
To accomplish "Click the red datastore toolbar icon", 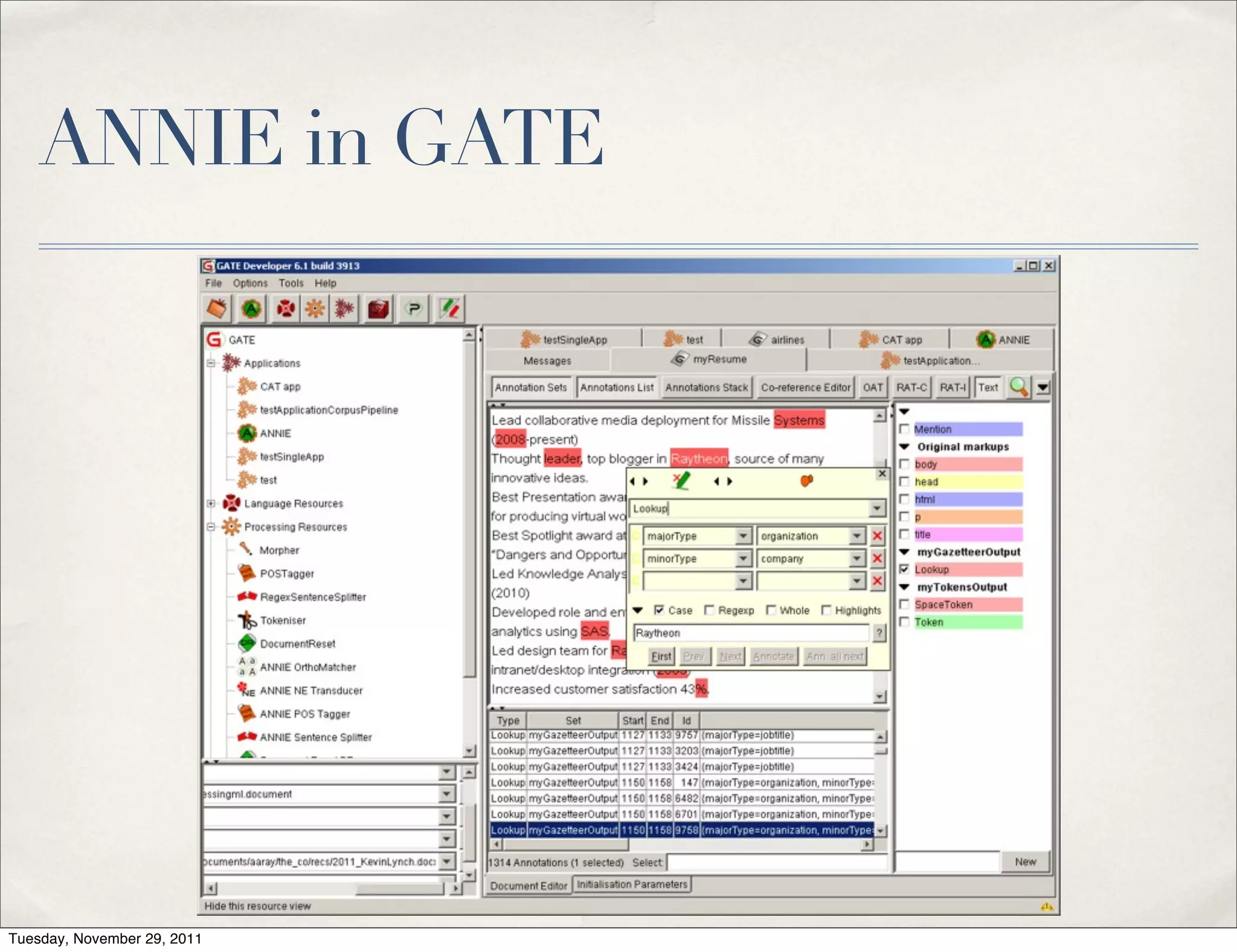I will (x=379, y=309).
